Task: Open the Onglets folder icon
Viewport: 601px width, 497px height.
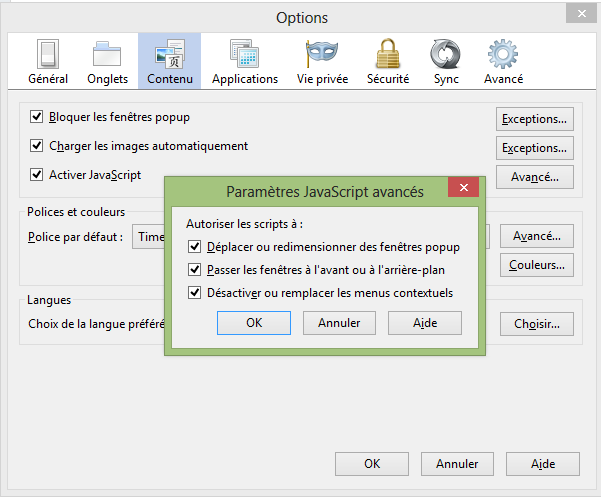Action: [107, 54]
